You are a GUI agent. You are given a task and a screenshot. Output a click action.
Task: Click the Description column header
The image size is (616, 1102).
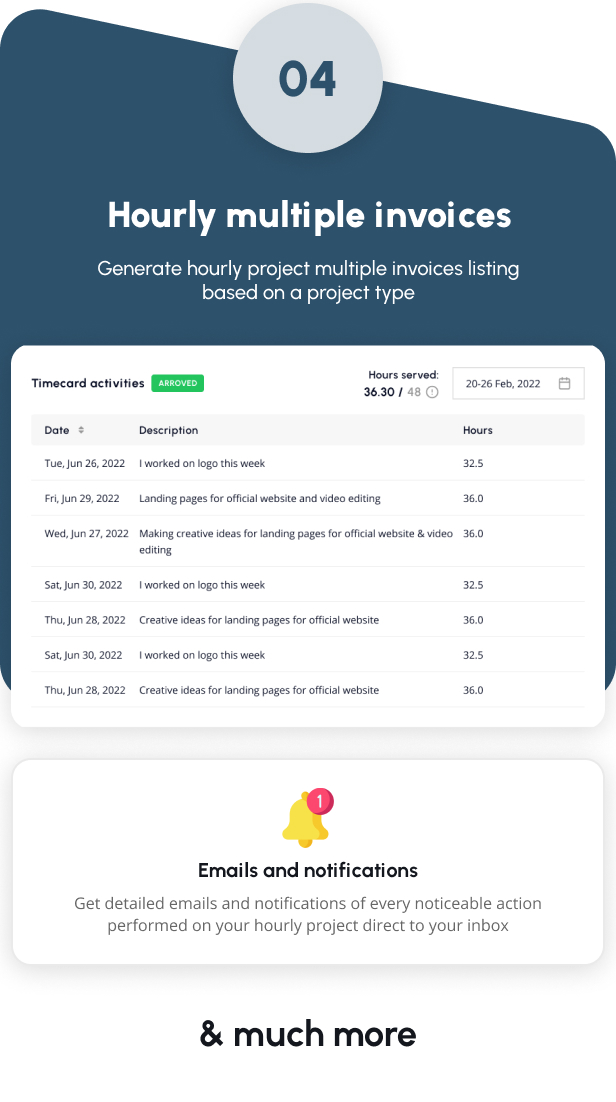click(169, 430)
